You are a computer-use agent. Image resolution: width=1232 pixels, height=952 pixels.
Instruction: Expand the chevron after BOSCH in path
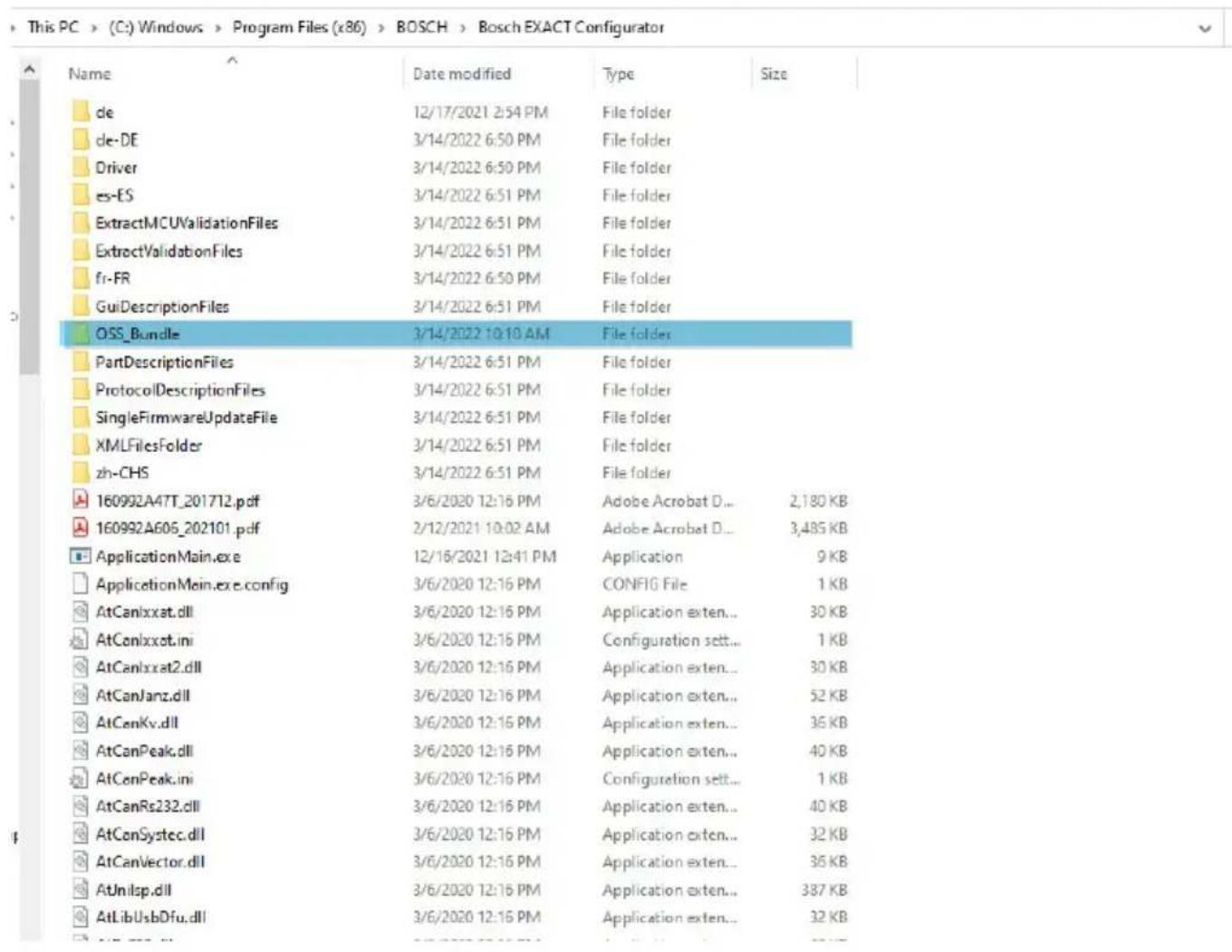(x=463, y=28)
